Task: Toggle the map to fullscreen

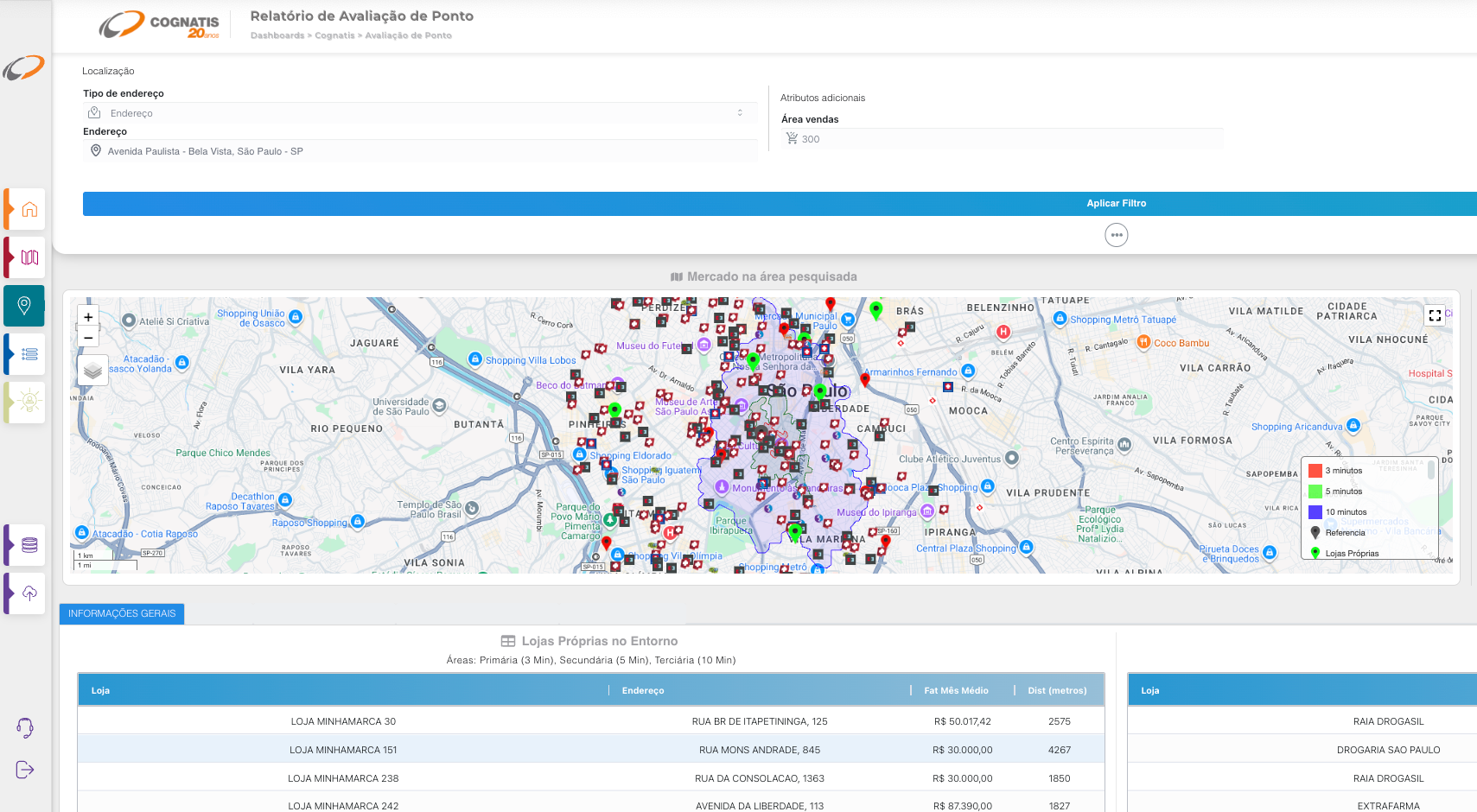Action: pyautogui.click(x=1435, y=315)
